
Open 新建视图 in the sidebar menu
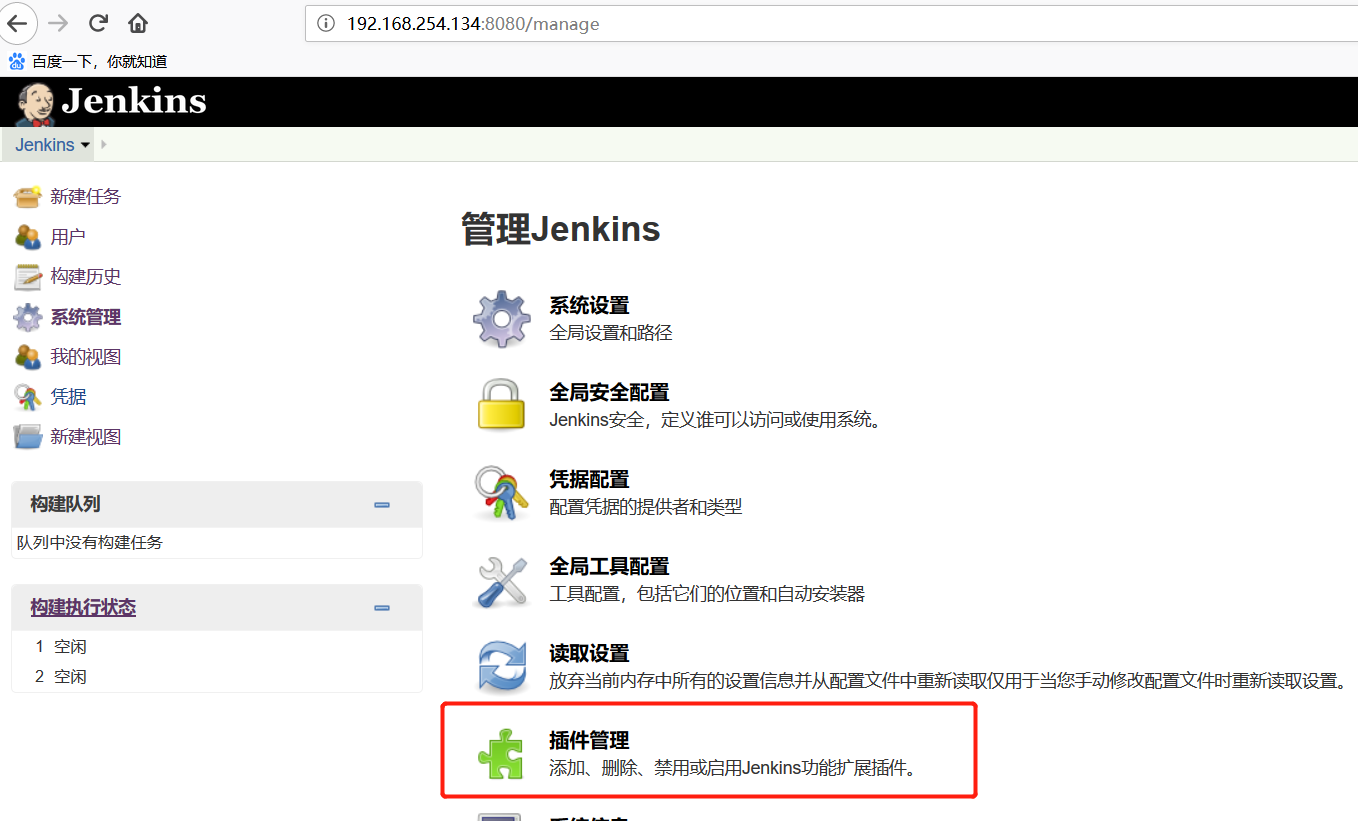(x=86, y=437)
